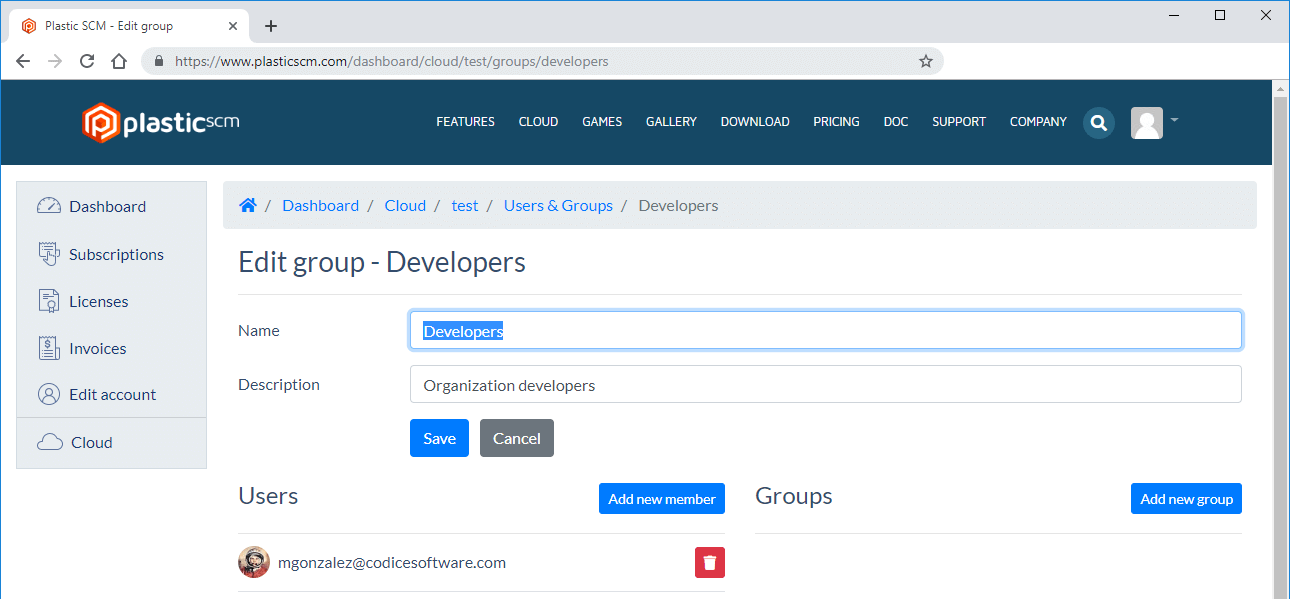This screenshot has height=599, width=1290.
Task: Click the Dashboard breadcrumb link
Action: pyautogui.click(x=320, y=205)
